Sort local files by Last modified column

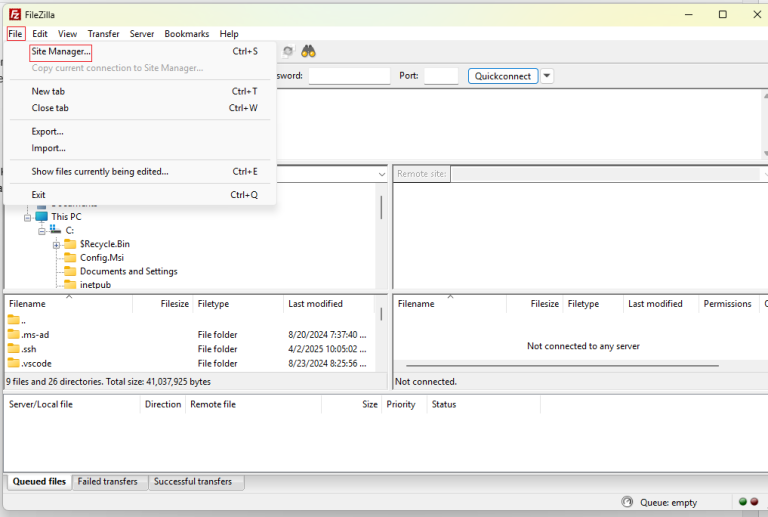(x=315, y=304)
